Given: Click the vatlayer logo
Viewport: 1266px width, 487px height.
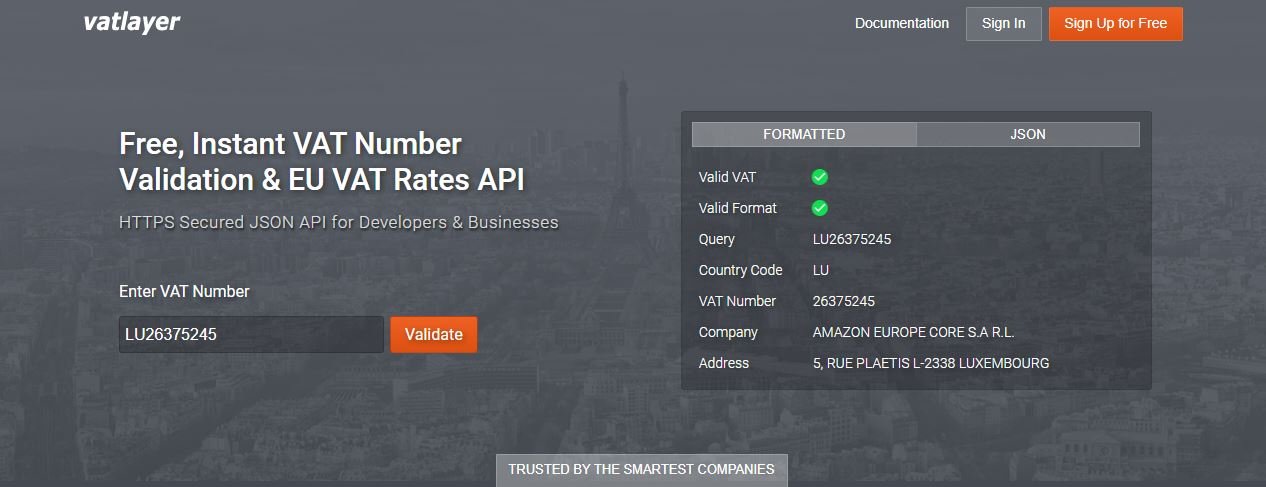Looking at the screenshot, I should (131, 22).
